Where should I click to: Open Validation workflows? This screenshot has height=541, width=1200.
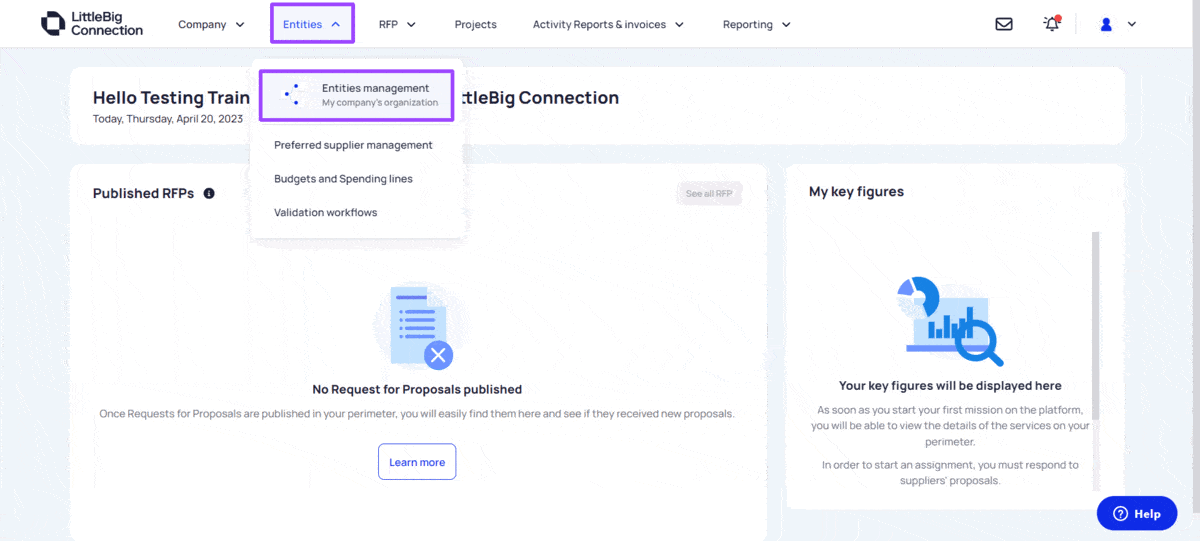(326, 212)
